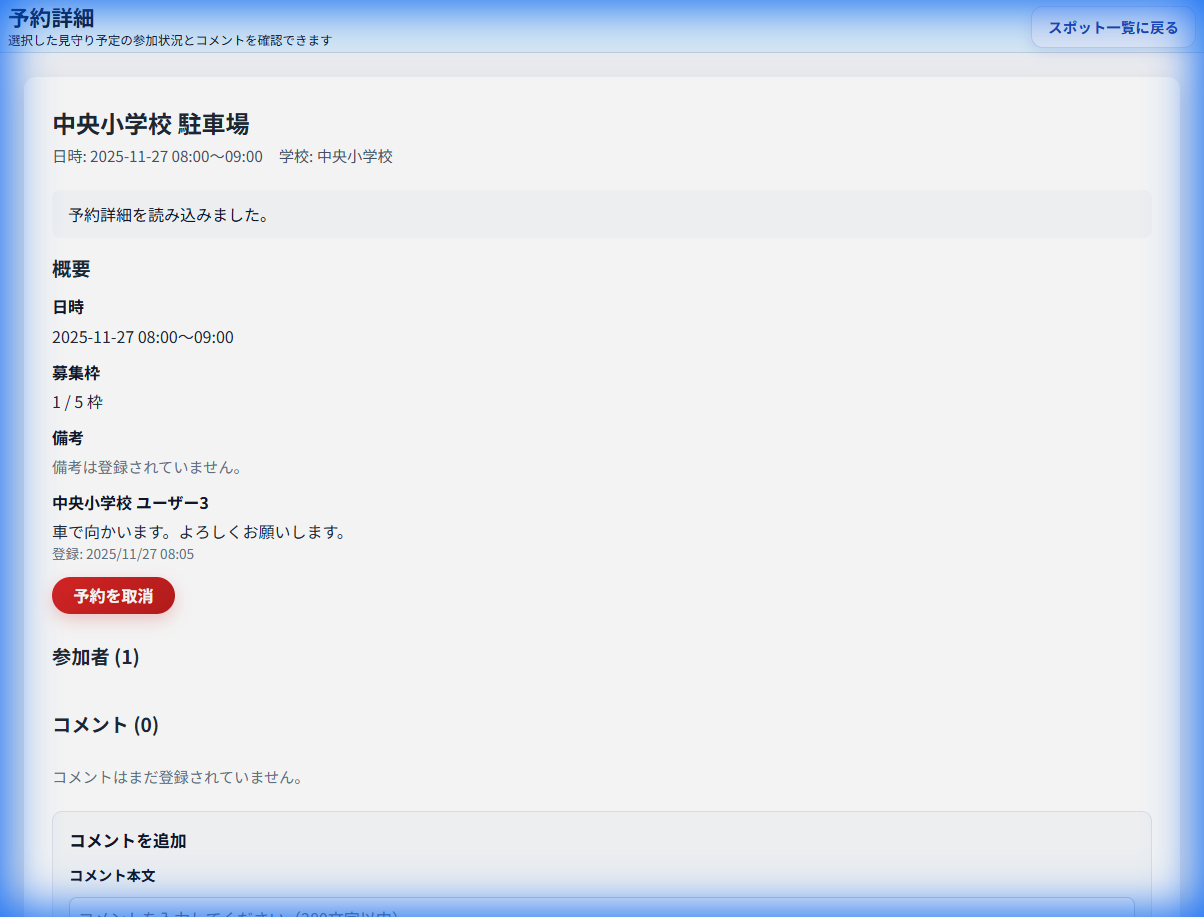The image size is (1204, 917).
Task: Select the 予約詳細 page title
Action: tap(48, 16)
